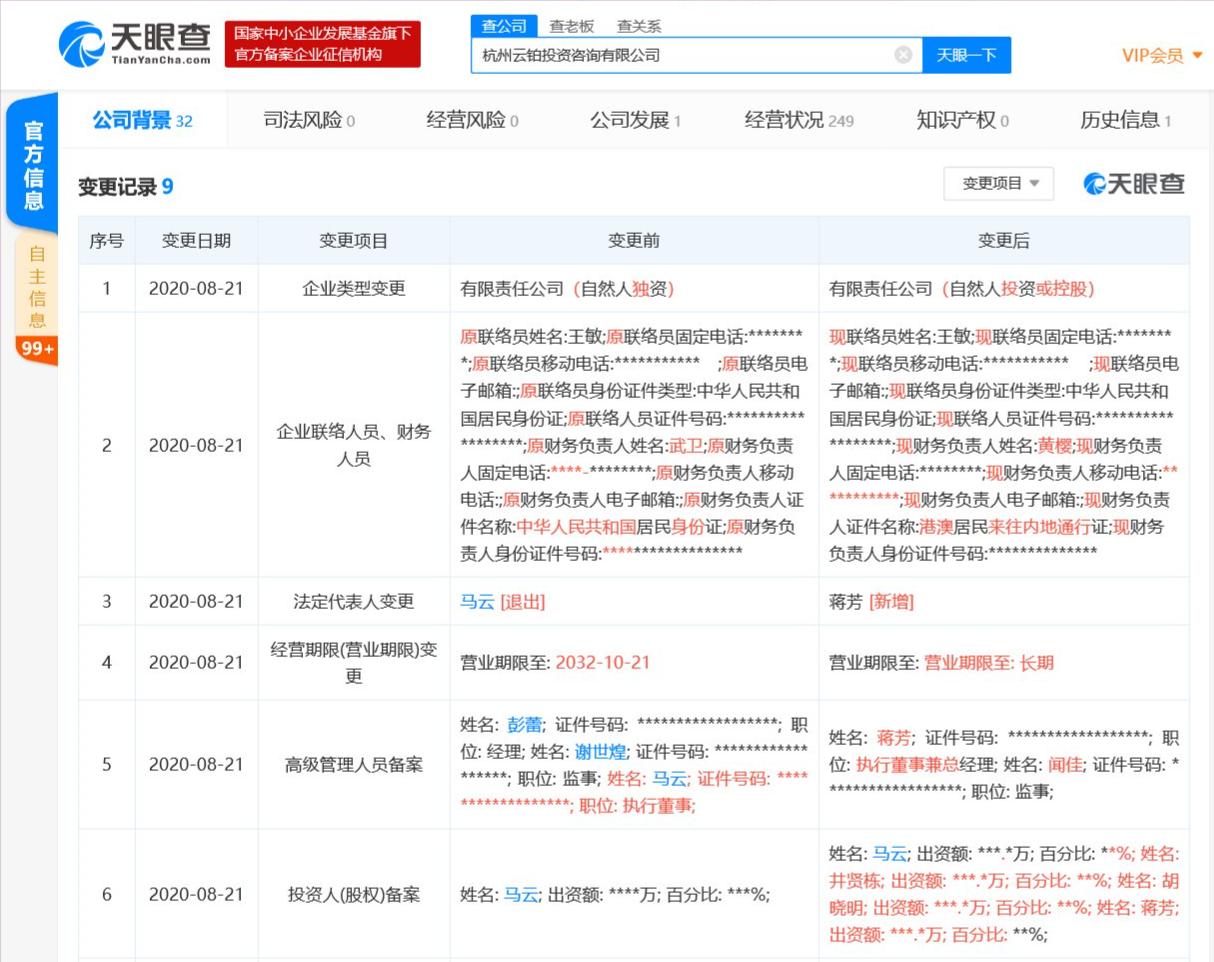The height and width of the screenshot is (962, 1214).
Task: Clear the search box with X icon
Action: pyautogui.click(x=903, y=55)
